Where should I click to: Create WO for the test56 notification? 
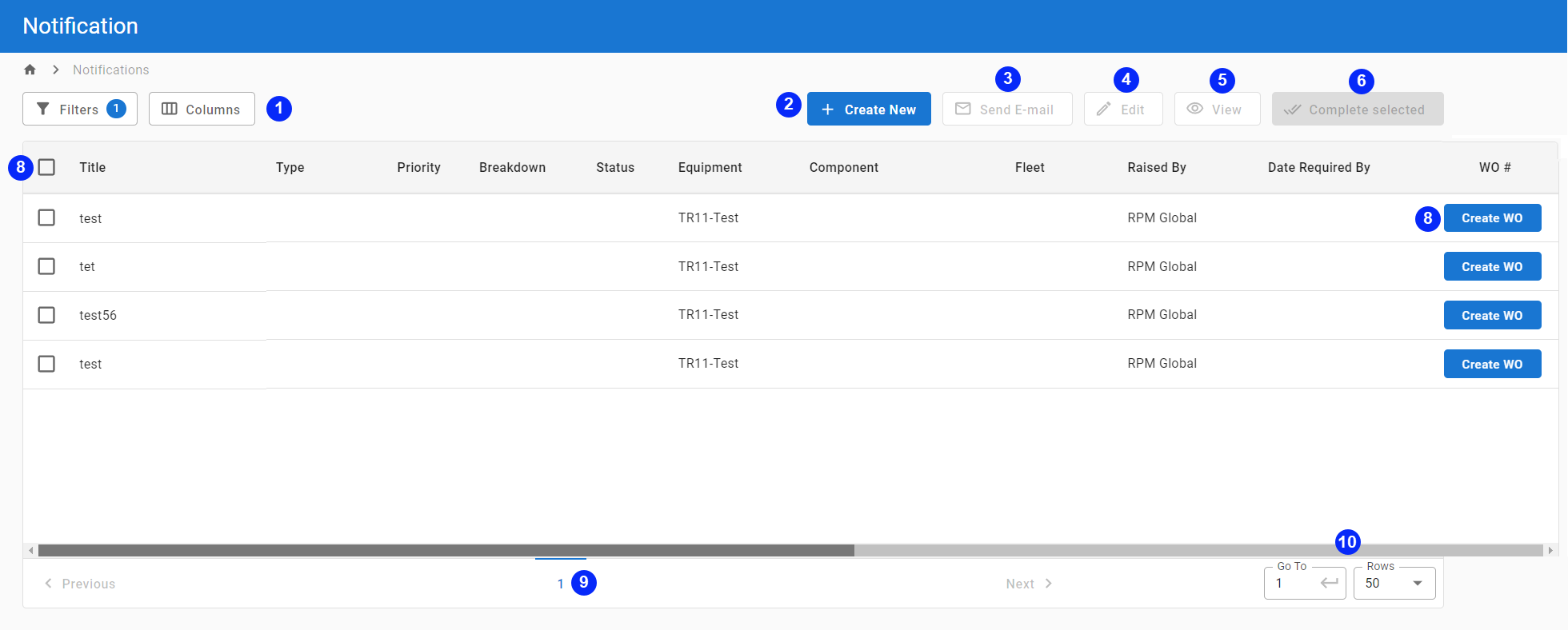[x=1491, y=315]
